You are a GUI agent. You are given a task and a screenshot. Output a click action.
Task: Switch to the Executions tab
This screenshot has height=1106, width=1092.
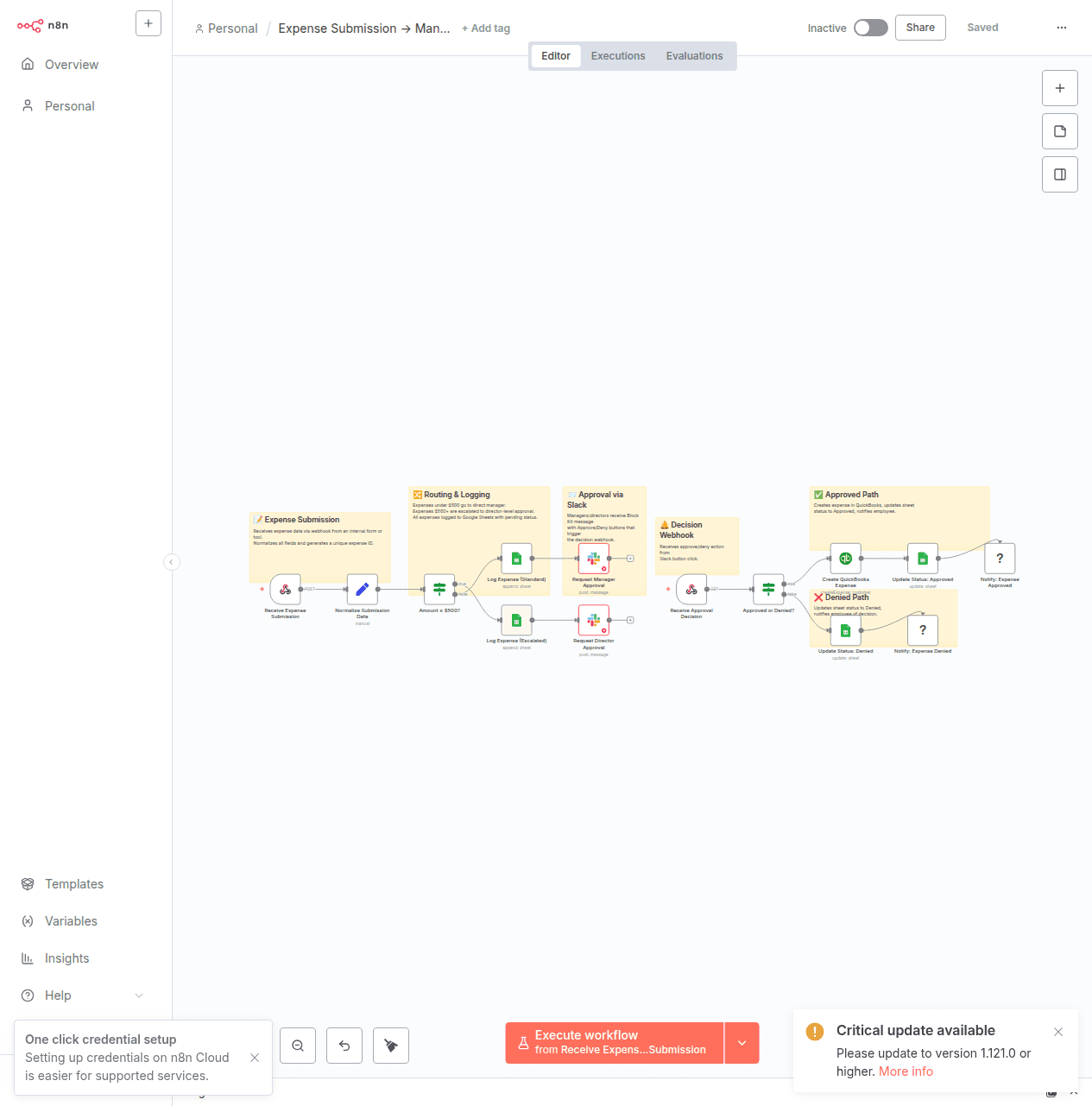(x=618, y=55)
